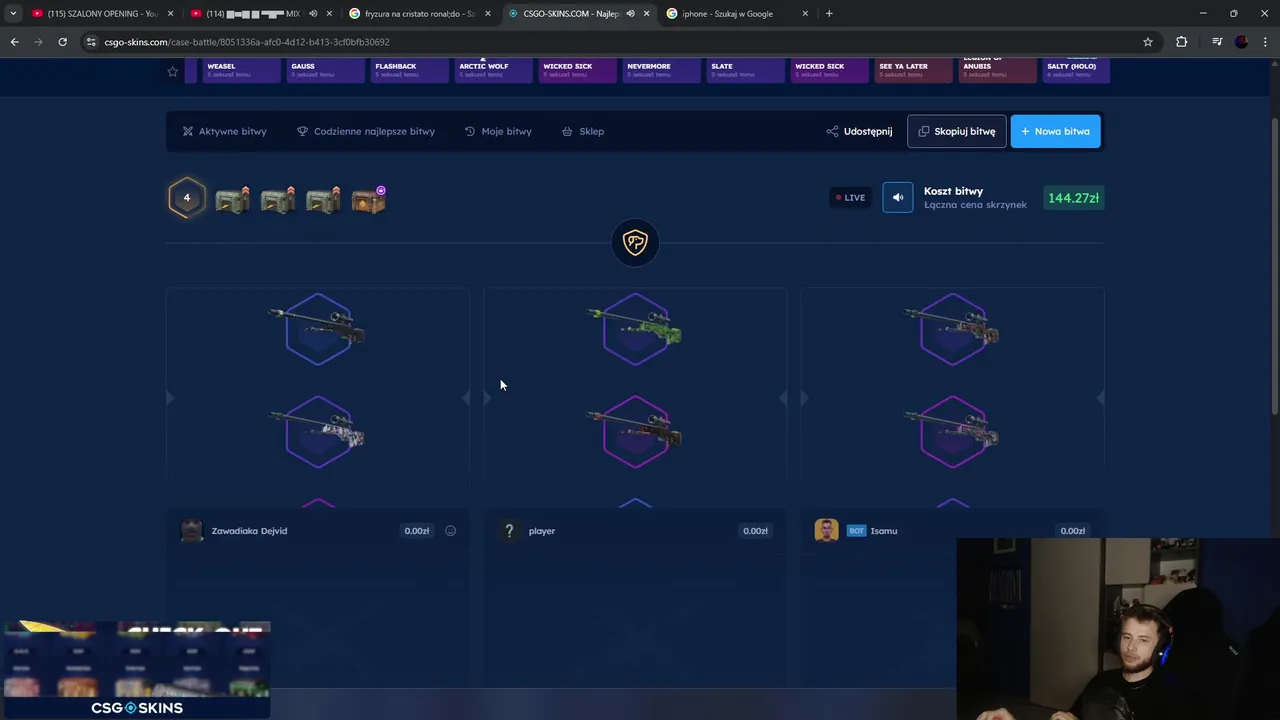Select the third case in battle list
Image resolution: width=1280 pixels, height=720 pixels.
coord(323,199)
